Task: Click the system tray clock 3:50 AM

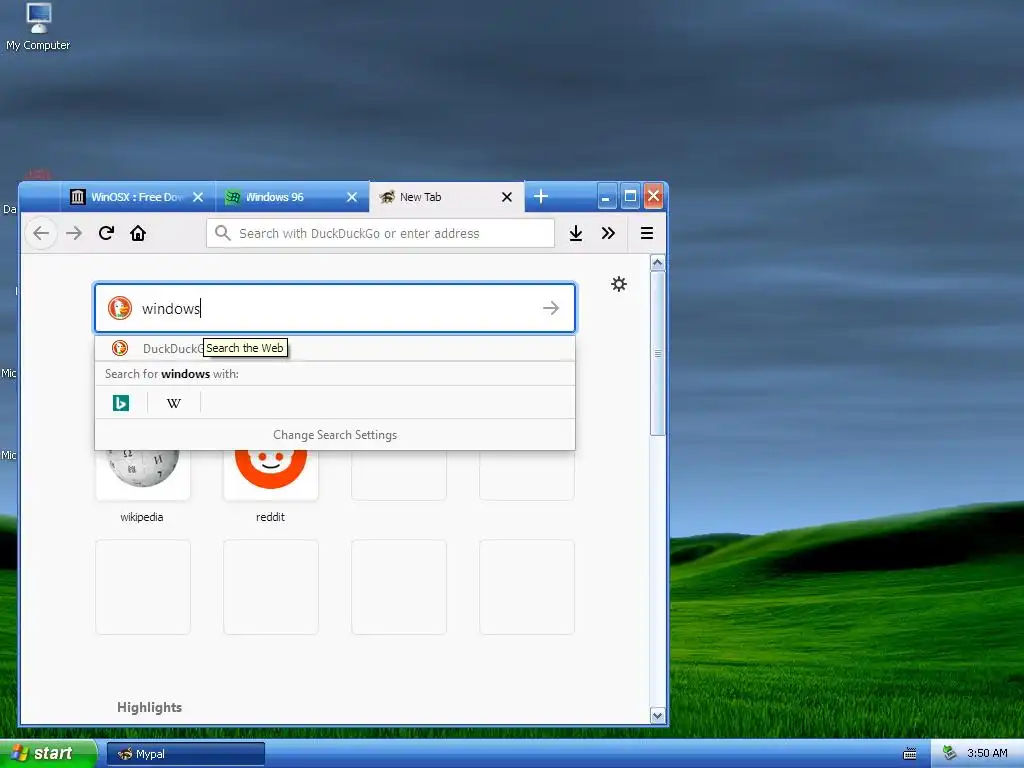Action: coord(987,753)
